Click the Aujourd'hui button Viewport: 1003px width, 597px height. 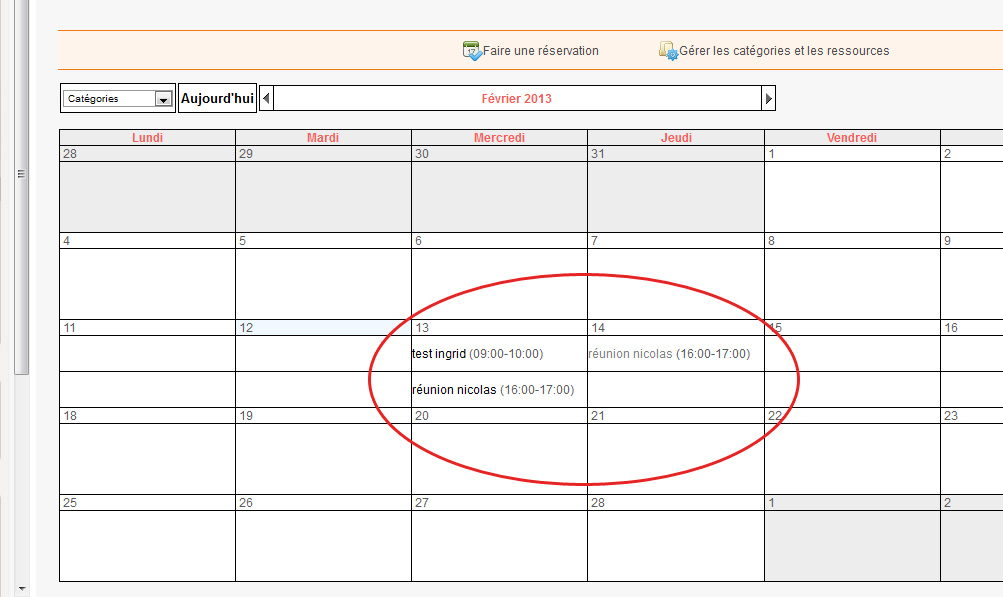pos(217,99)
